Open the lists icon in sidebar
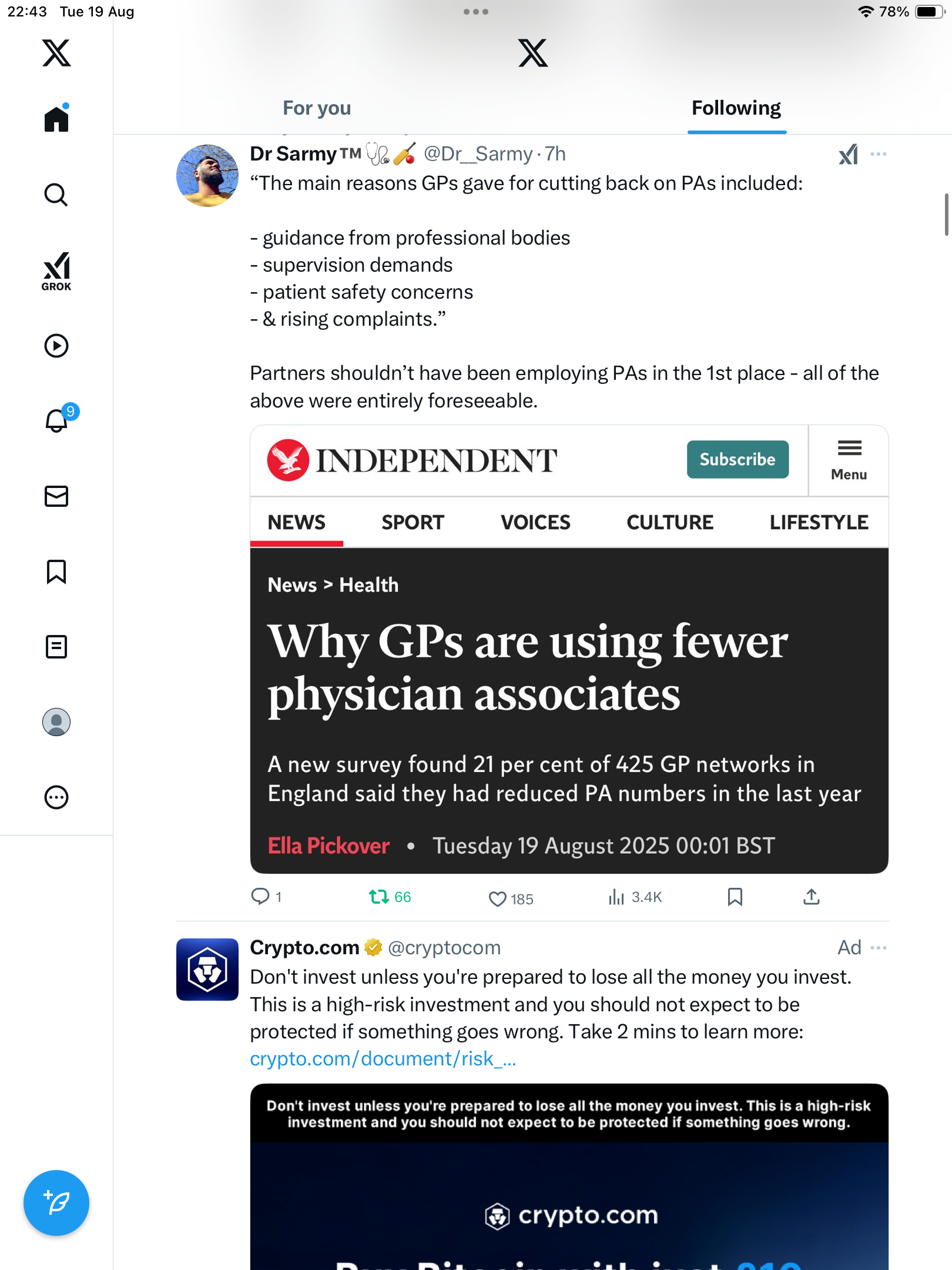This screenshot has height=1270, width=952. click(x=56, y=647)
